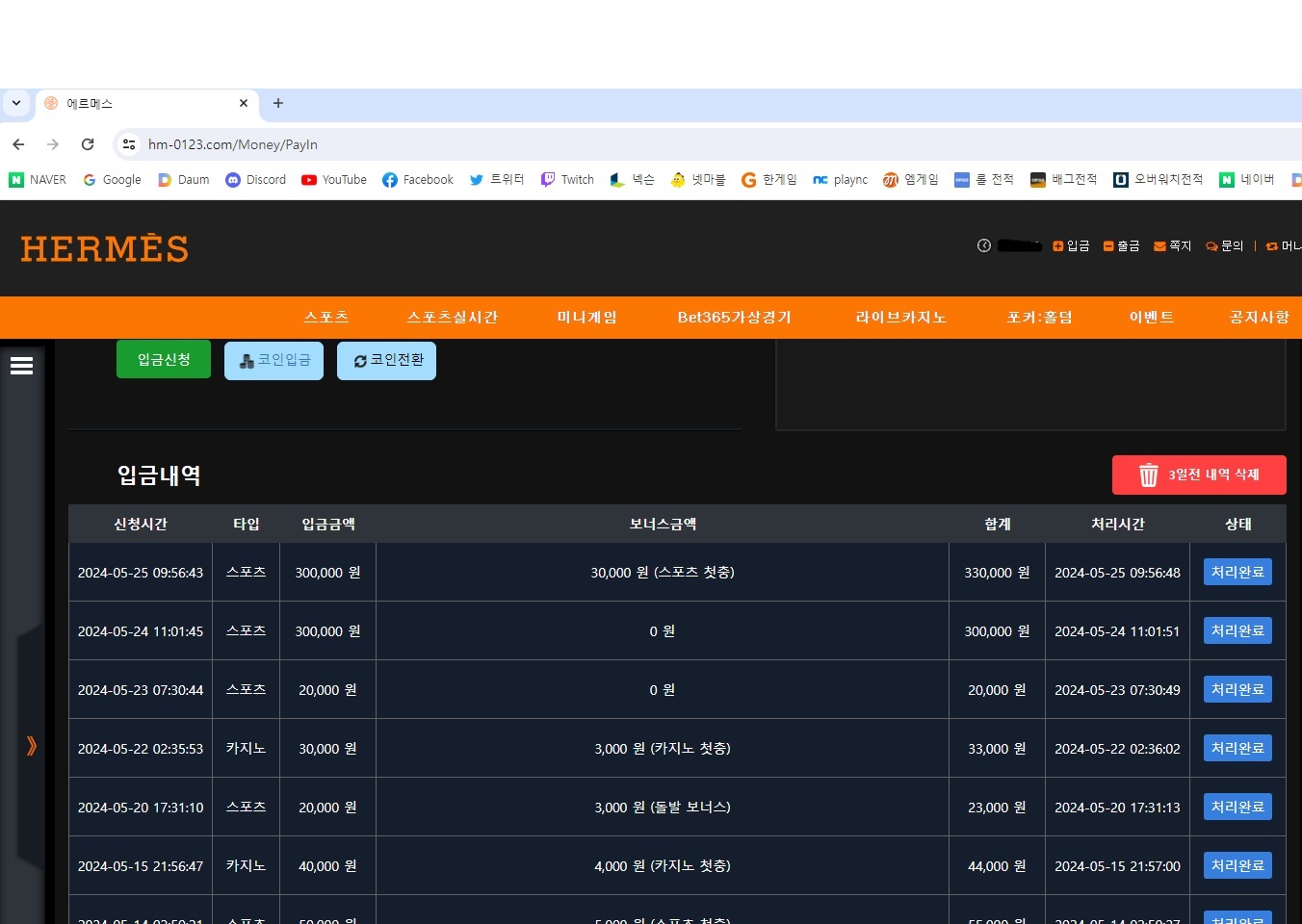Click the green 입금신청 button
This screenshot has height=924, width=1302.
[164, 360]
